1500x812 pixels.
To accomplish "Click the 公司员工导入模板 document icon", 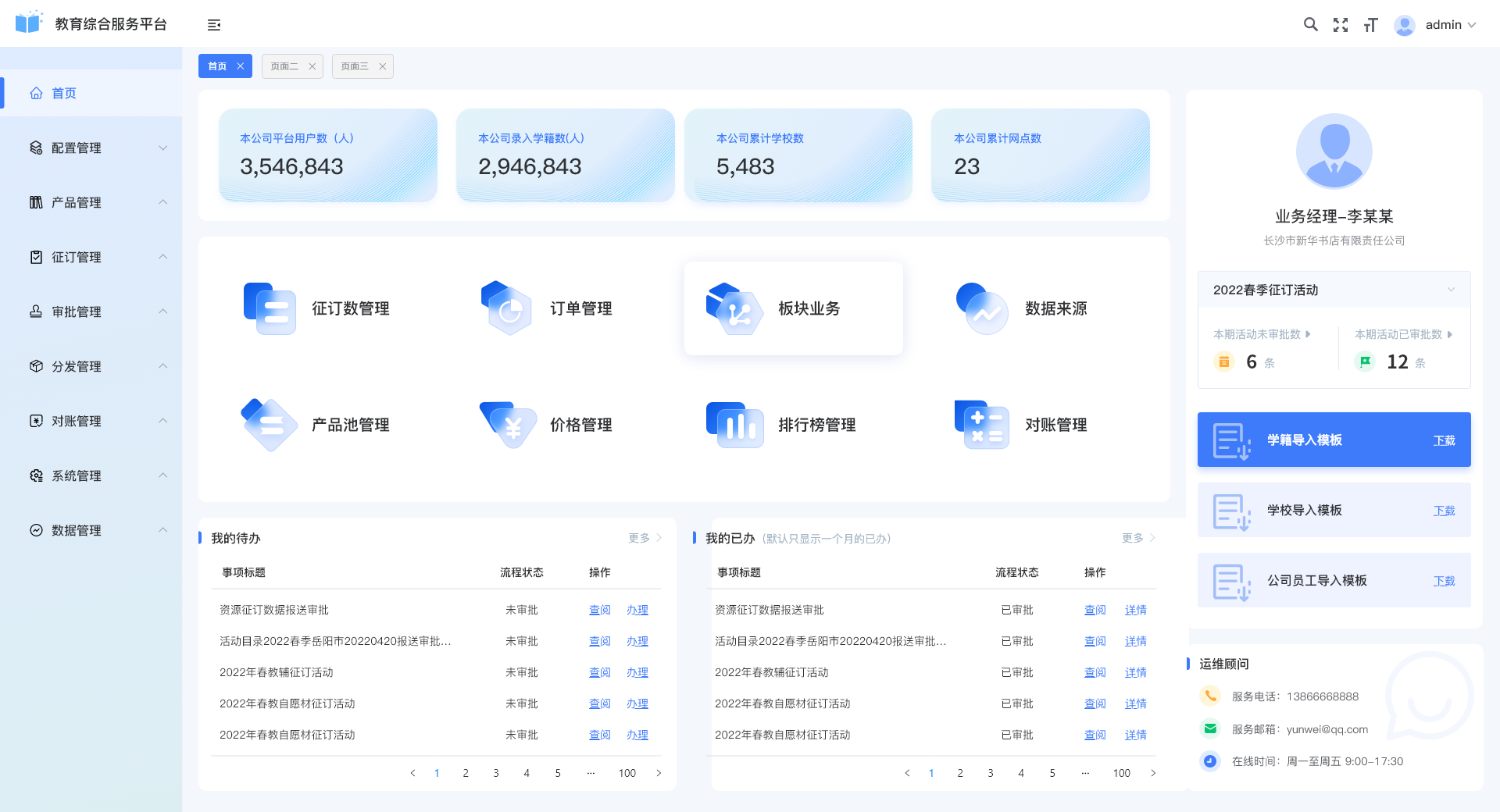I will (1232, 582).
